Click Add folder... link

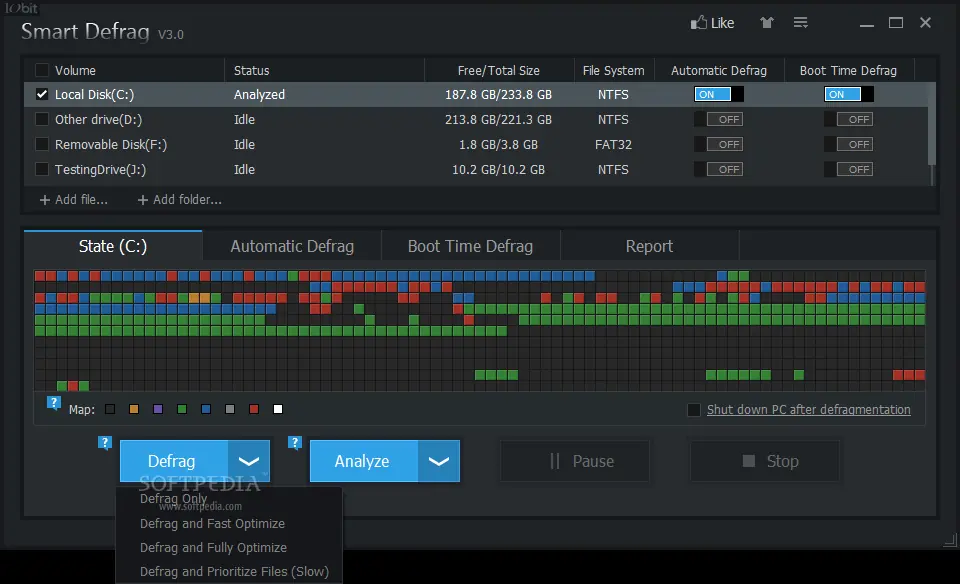click(x=179, y=200)
